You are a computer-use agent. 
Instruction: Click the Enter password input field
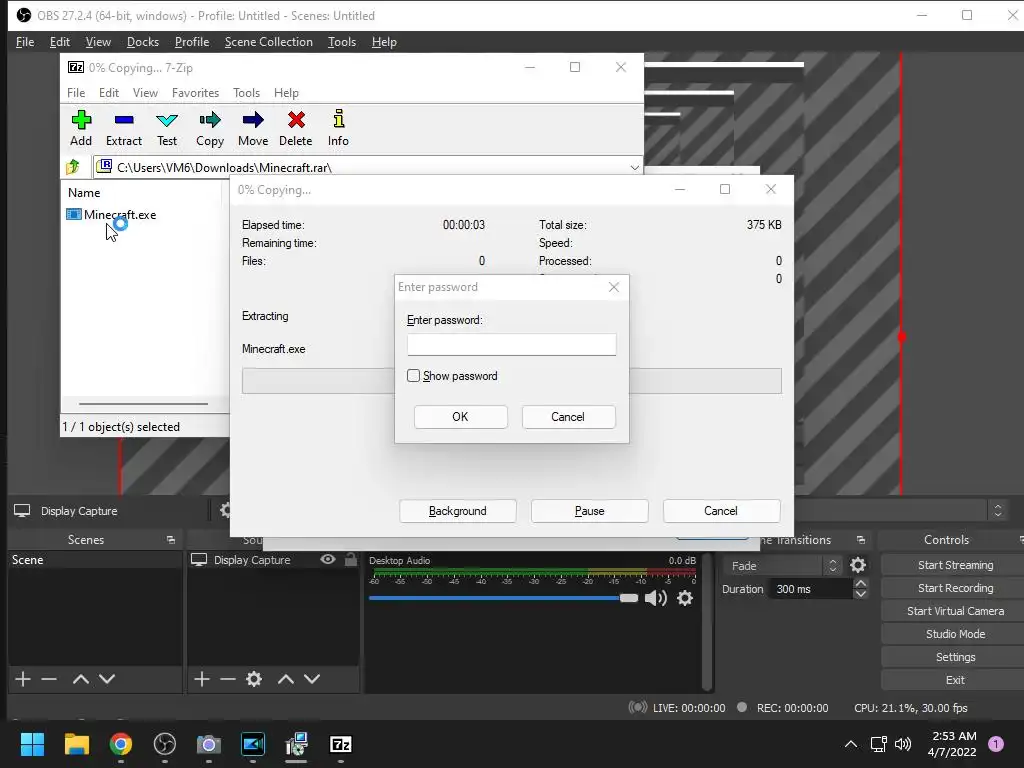511,345
